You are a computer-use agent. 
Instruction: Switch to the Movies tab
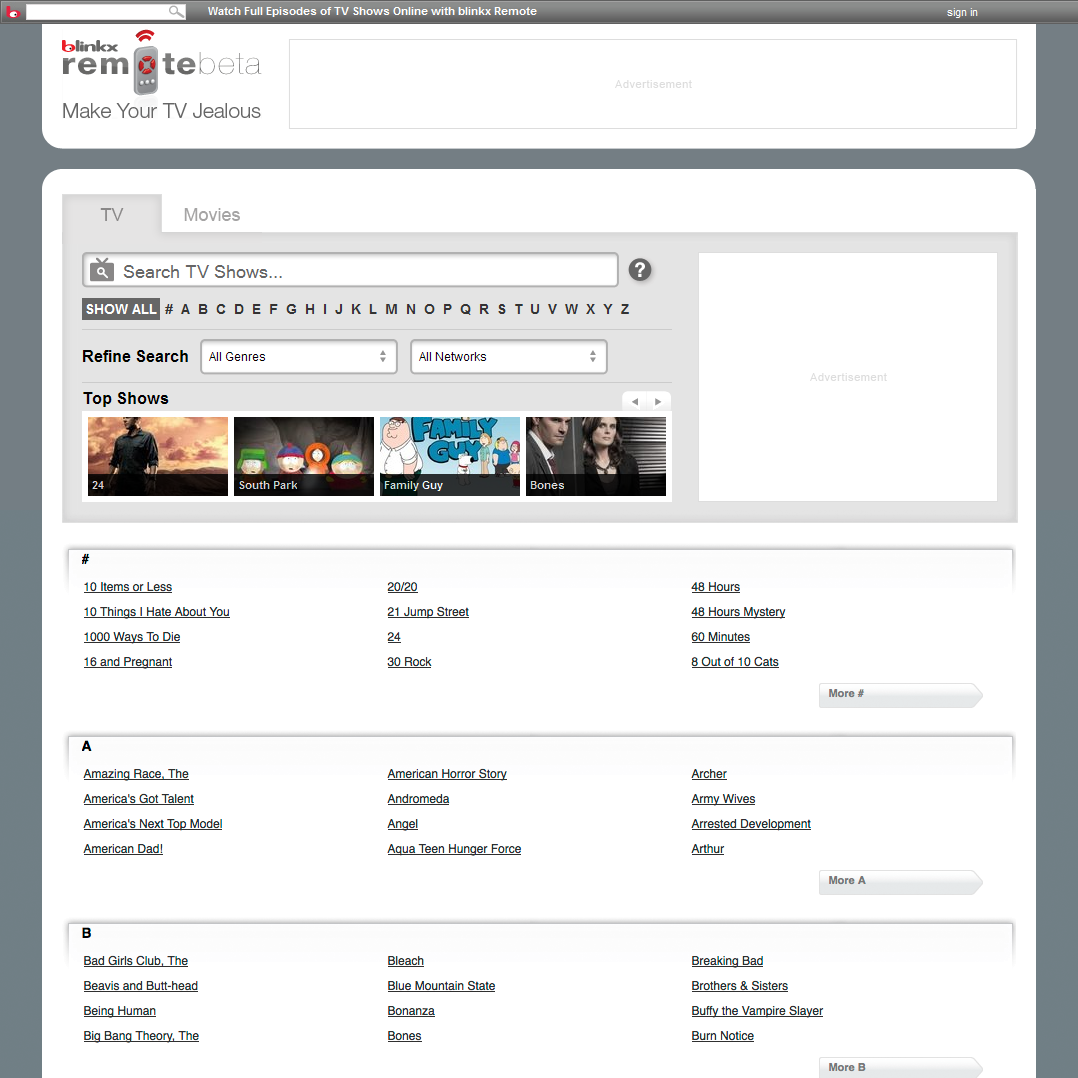tap(212, 214)
